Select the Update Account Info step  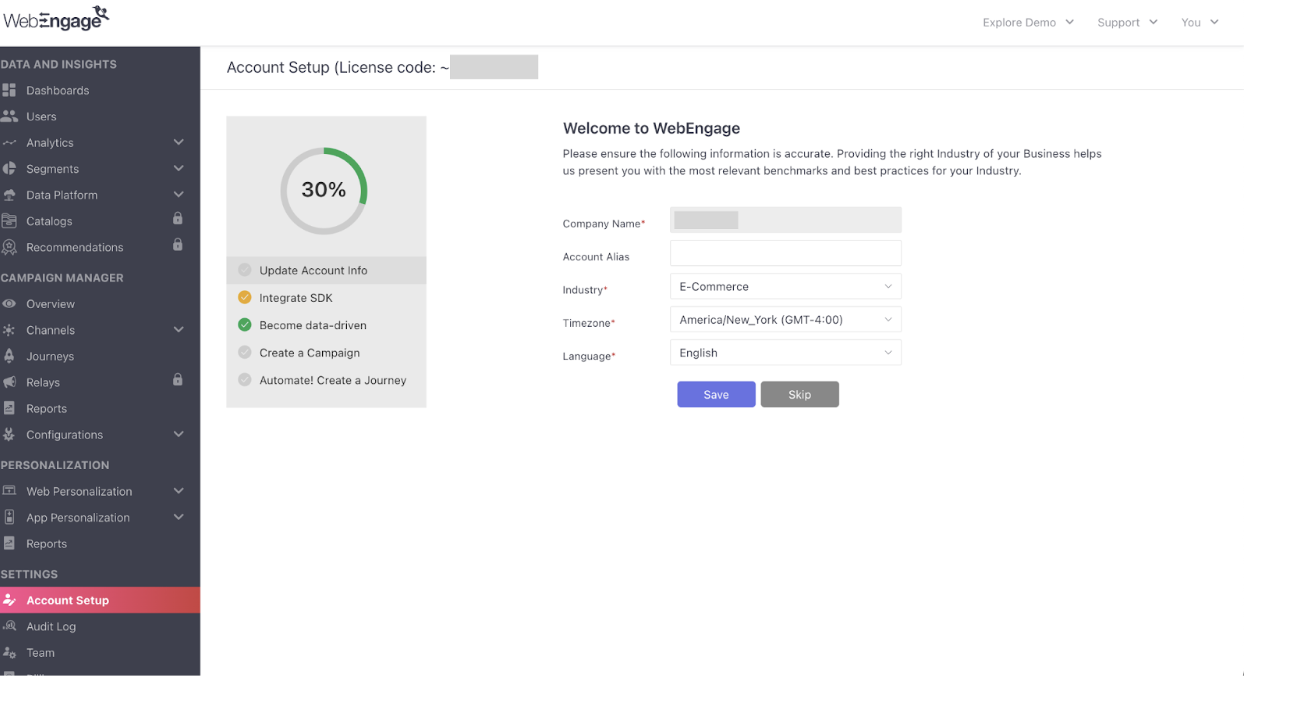[326, 270]
